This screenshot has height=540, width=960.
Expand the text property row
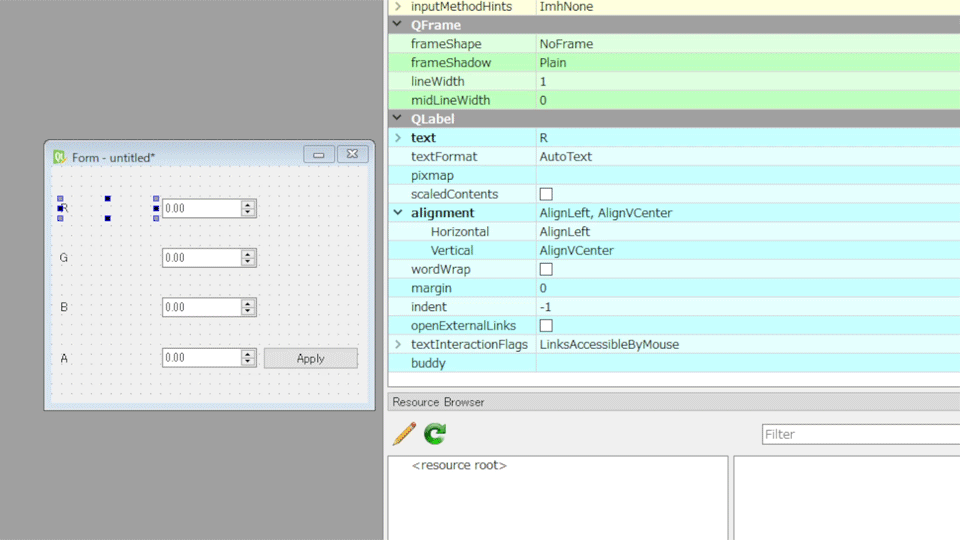(398, 138)
